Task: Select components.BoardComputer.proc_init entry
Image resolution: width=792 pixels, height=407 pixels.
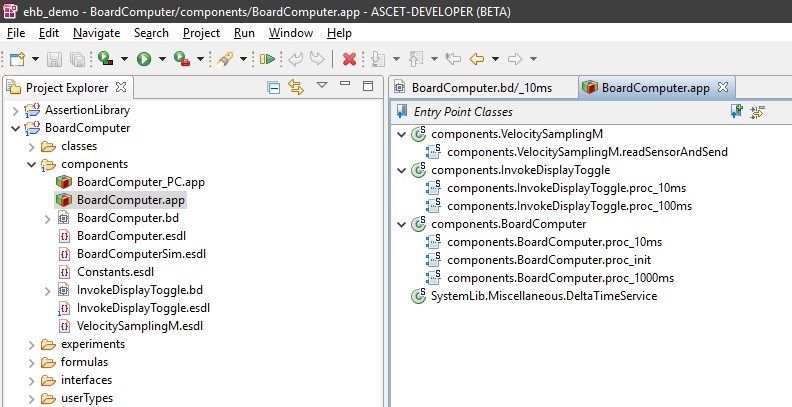Action: pos(546,260)
